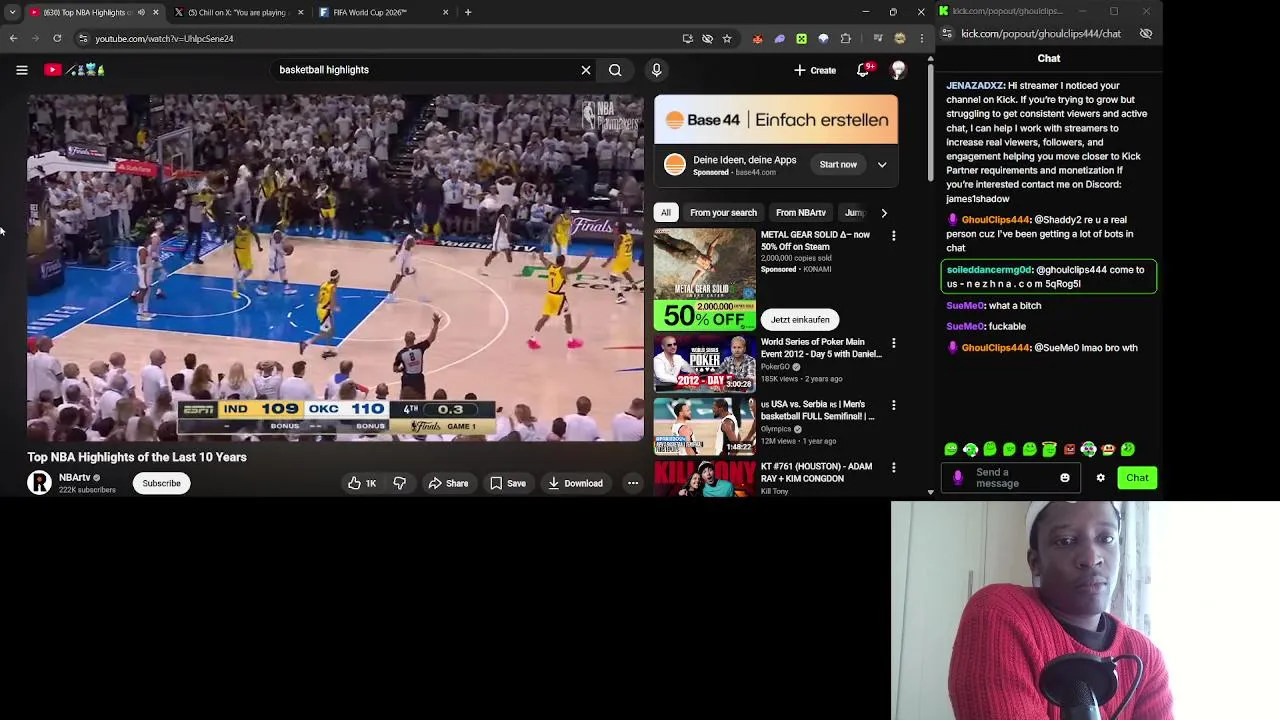The height and width of the screenshot is (720, 1280).
Task: Open a new browser tab
Action: pyautogui.click(x=468, y=12)
